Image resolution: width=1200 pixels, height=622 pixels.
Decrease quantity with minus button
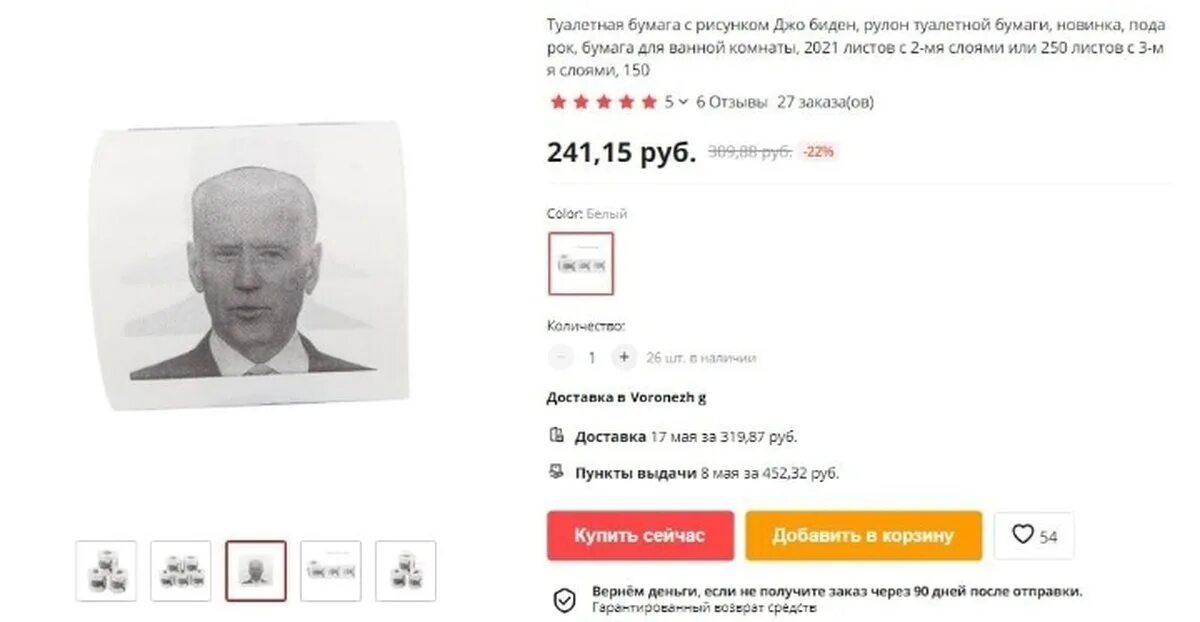tap(560, 357)
